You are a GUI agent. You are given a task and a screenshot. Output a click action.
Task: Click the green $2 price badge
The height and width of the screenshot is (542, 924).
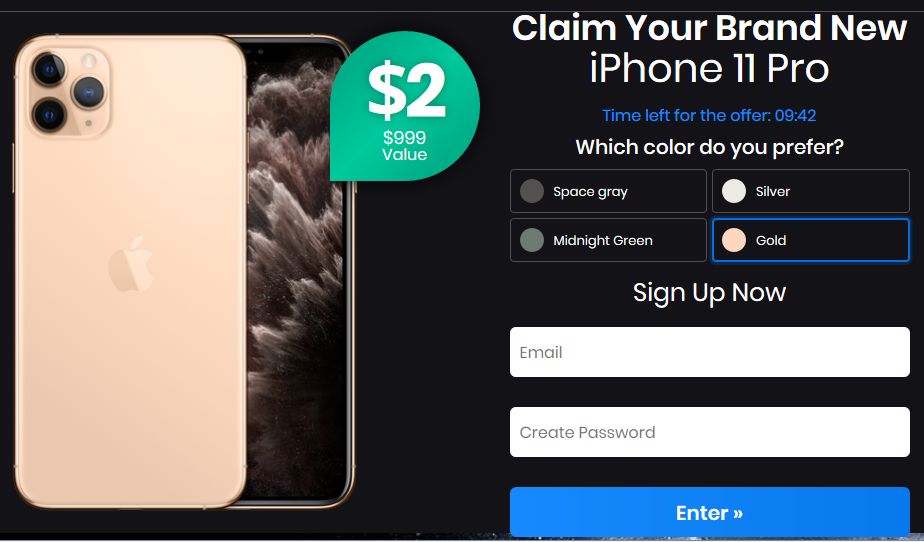point(405,106)
